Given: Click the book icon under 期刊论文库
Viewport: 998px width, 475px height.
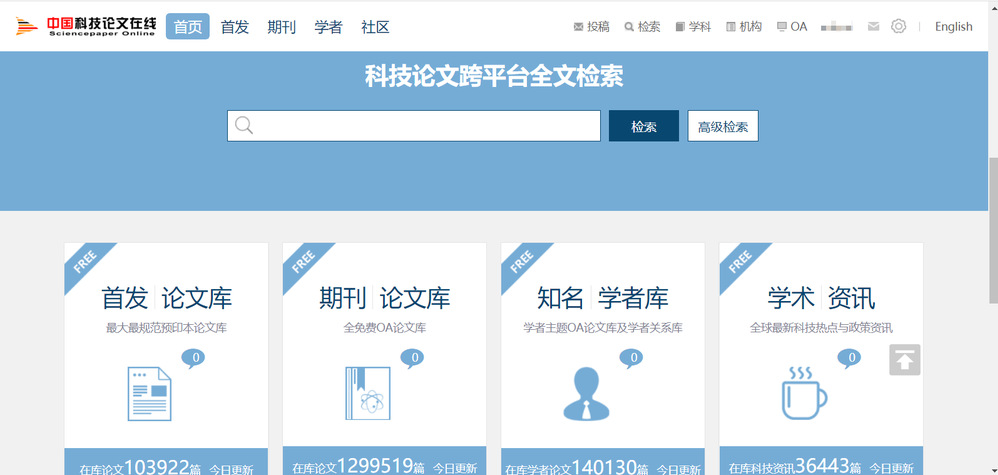Looking at the screenshot, I should (x=367, y=393).
